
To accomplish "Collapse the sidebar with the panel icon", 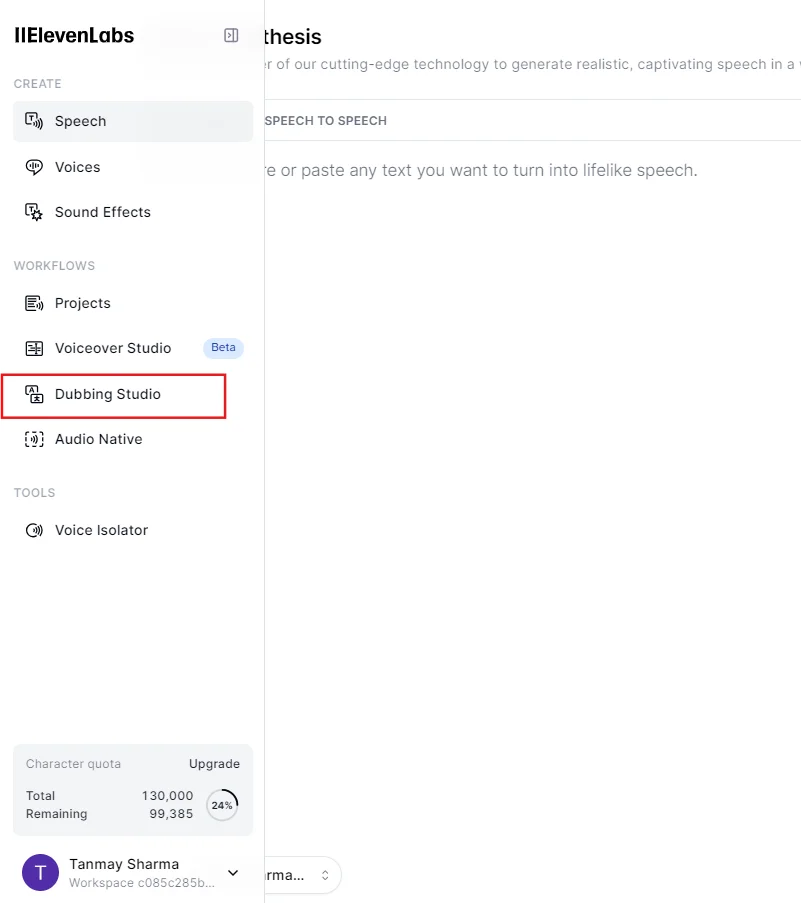I will tap(231, 35).
